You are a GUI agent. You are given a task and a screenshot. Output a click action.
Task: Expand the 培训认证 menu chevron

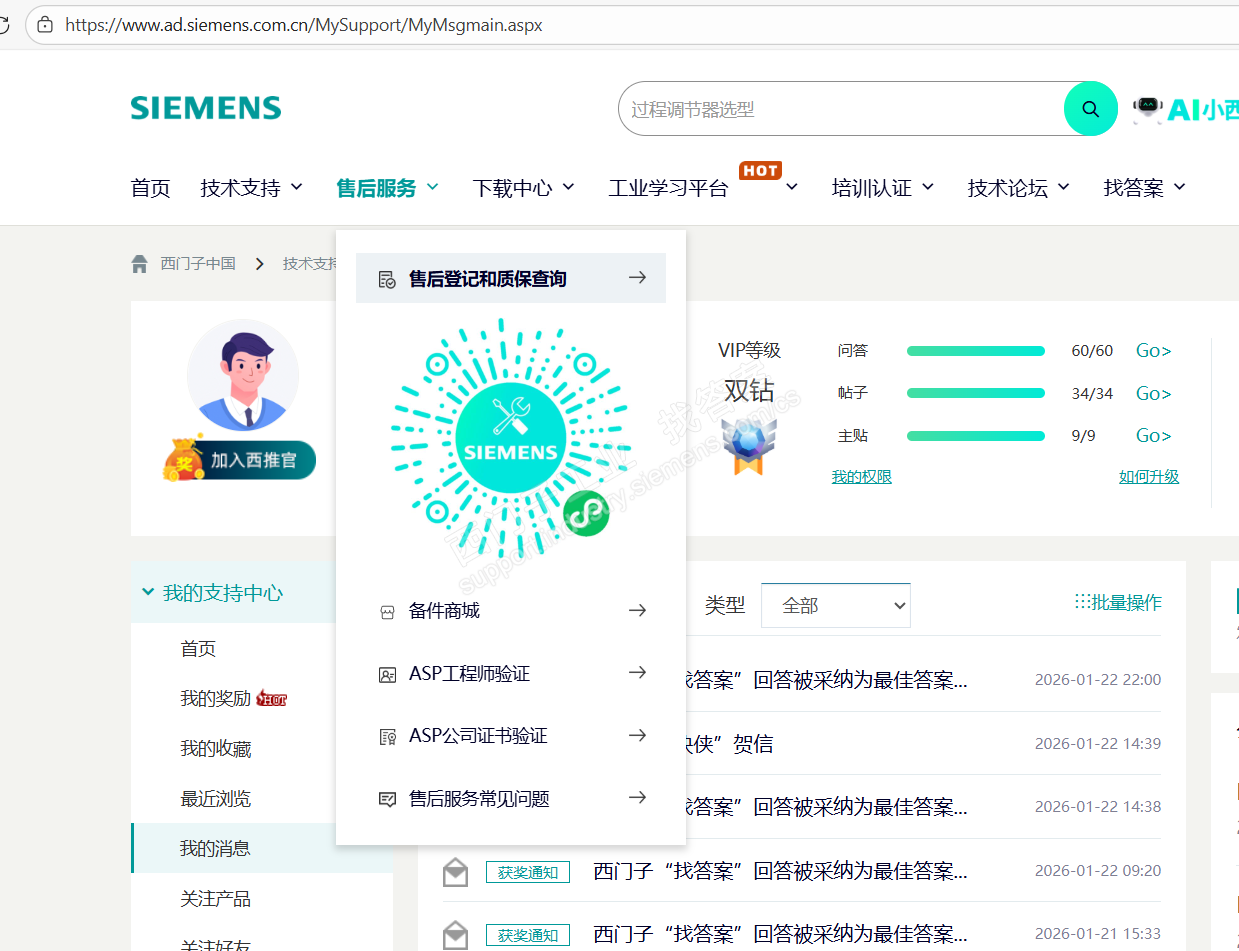point(928,187)
